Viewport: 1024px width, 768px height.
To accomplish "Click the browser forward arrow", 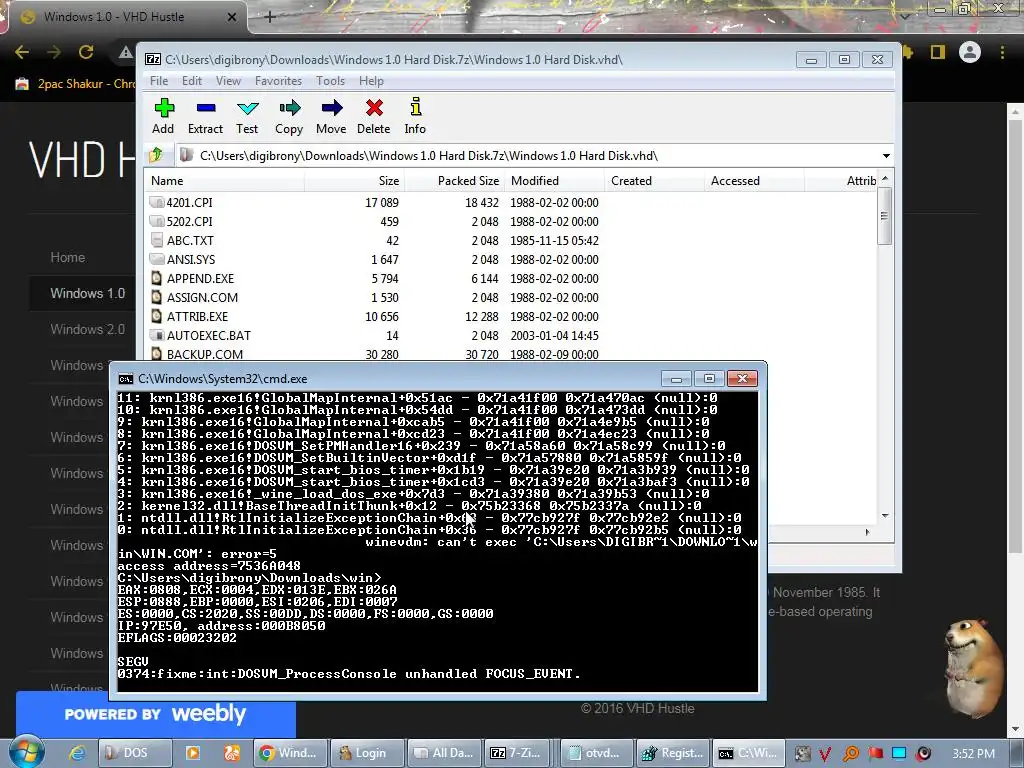I will tap(54, 52).
